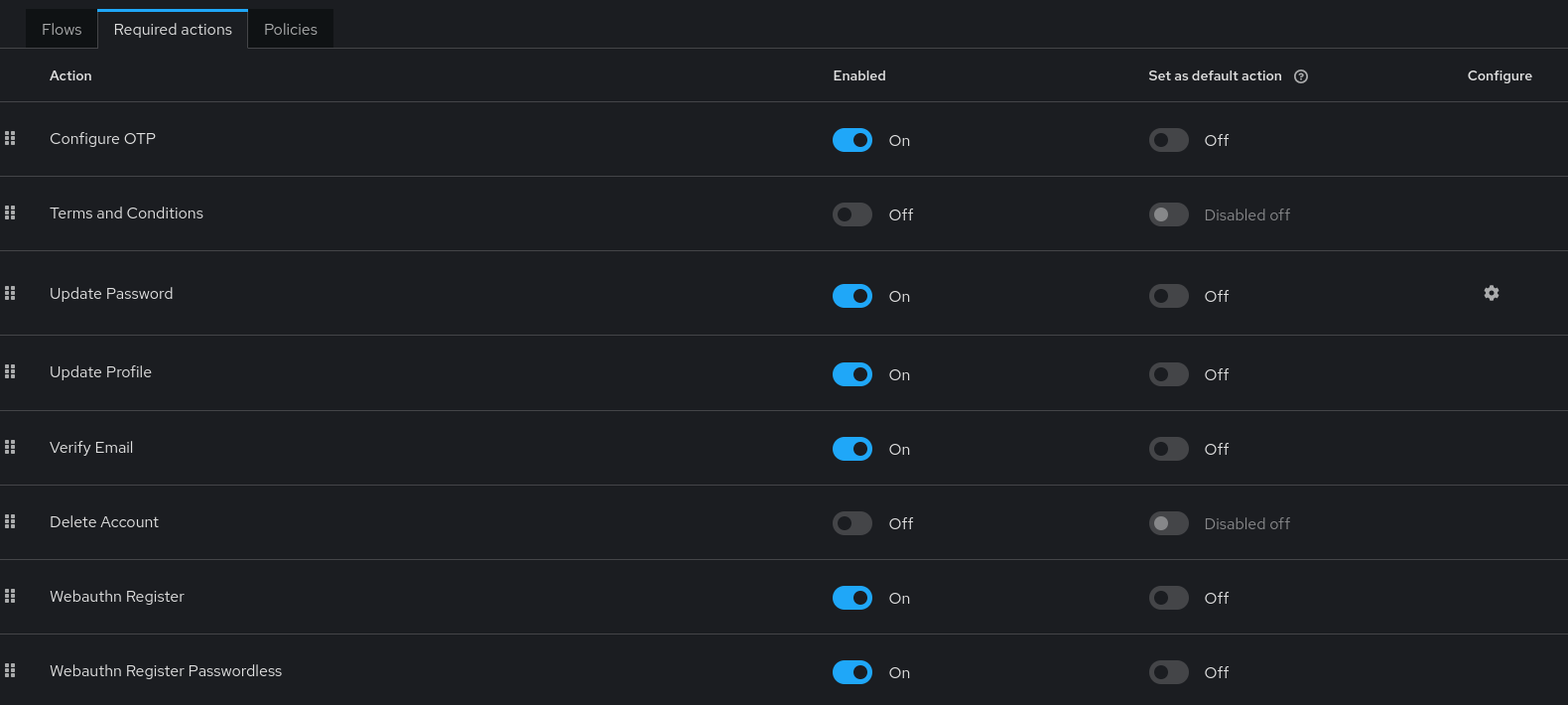The width and height of the screenshot is (1568, 705).
Task: Click the Webauthn Register Passwordless drag handle
Action: [10, 670]
